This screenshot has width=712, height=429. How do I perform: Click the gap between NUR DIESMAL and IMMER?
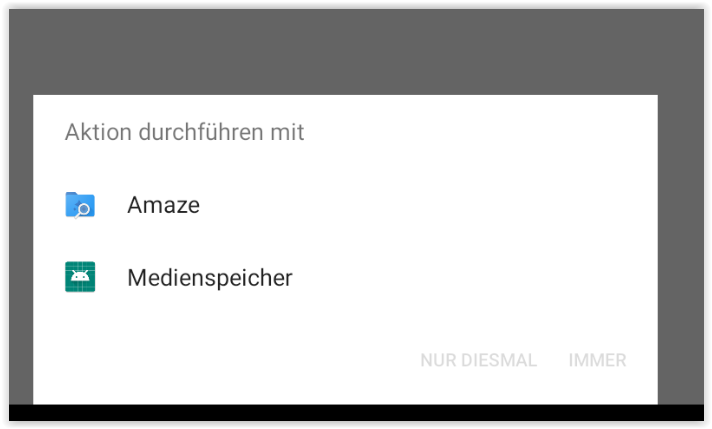tap(553, 360)
